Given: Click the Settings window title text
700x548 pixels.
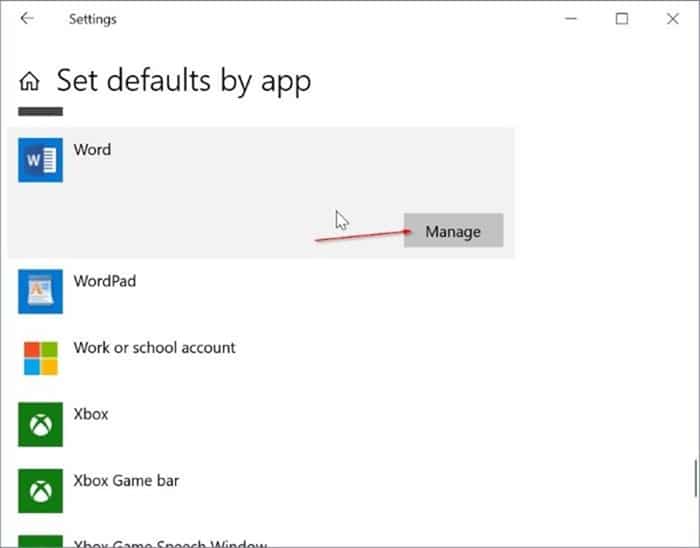Looking at the screenshot, I should [93, 19].
